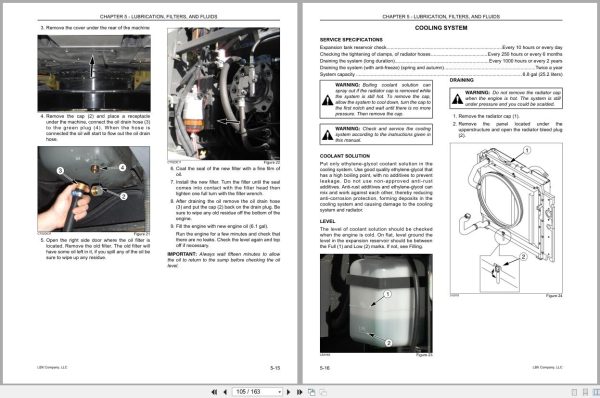Click the bookmark-shaped page icon
The width and height of the screenshot is (600, 398).
[x=585, y=392]
